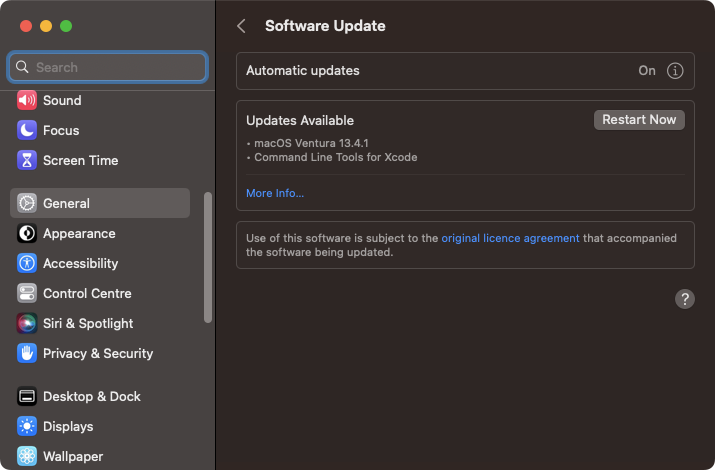Click the sidebar vertical scrollbar

[208, 258]
